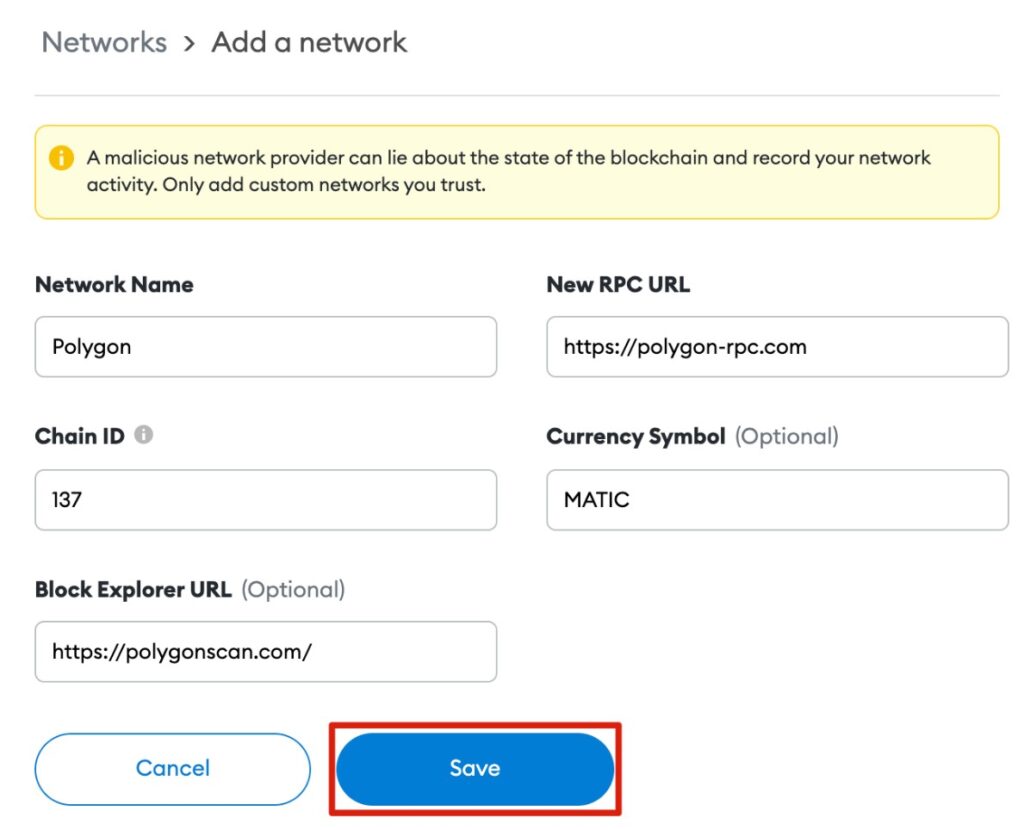Click the Block Explorer URL label
The width and height of the screenshot is (1024, 830).
133,589
